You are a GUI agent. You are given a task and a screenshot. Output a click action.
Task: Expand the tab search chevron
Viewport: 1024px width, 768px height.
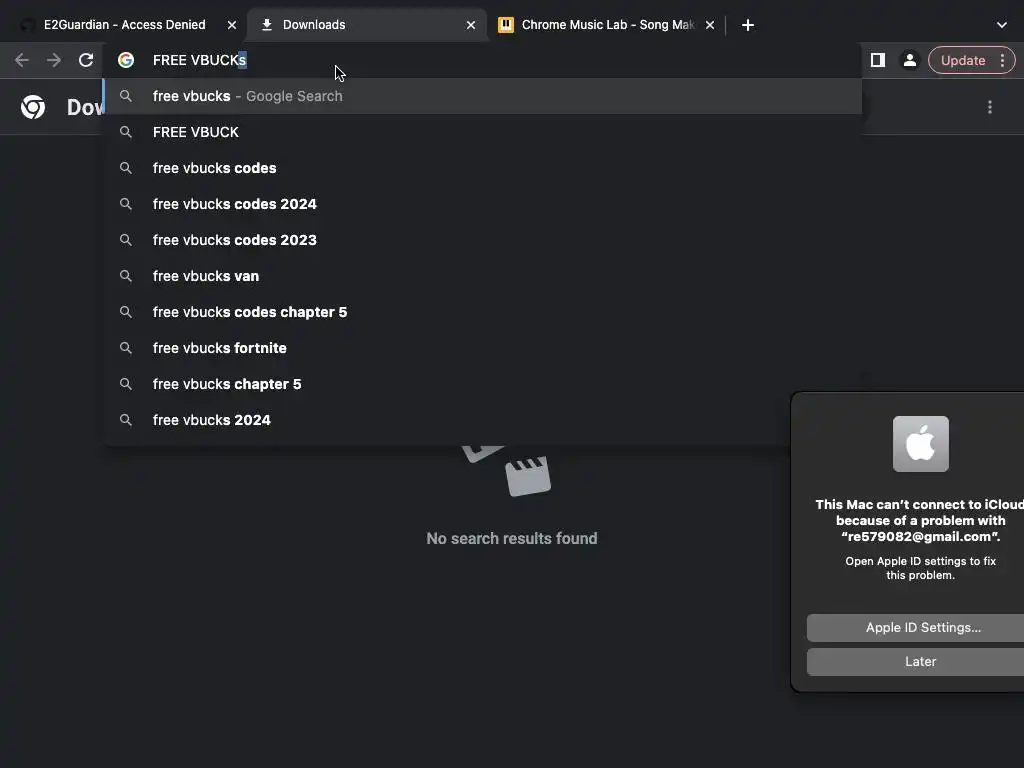[1002, 25]
